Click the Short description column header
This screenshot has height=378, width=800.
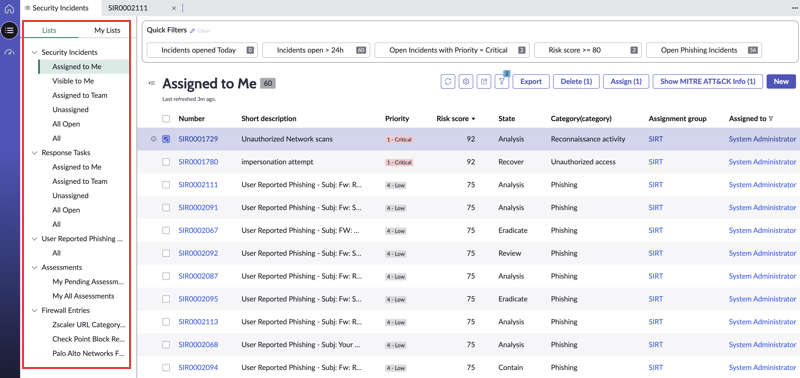[269, 118]
